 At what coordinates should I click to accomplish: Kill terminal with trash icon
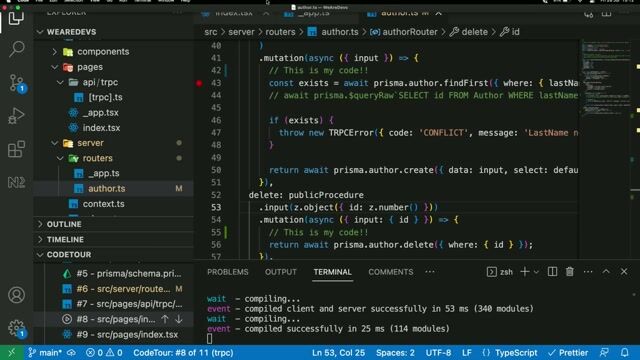(x=570, y=272)
